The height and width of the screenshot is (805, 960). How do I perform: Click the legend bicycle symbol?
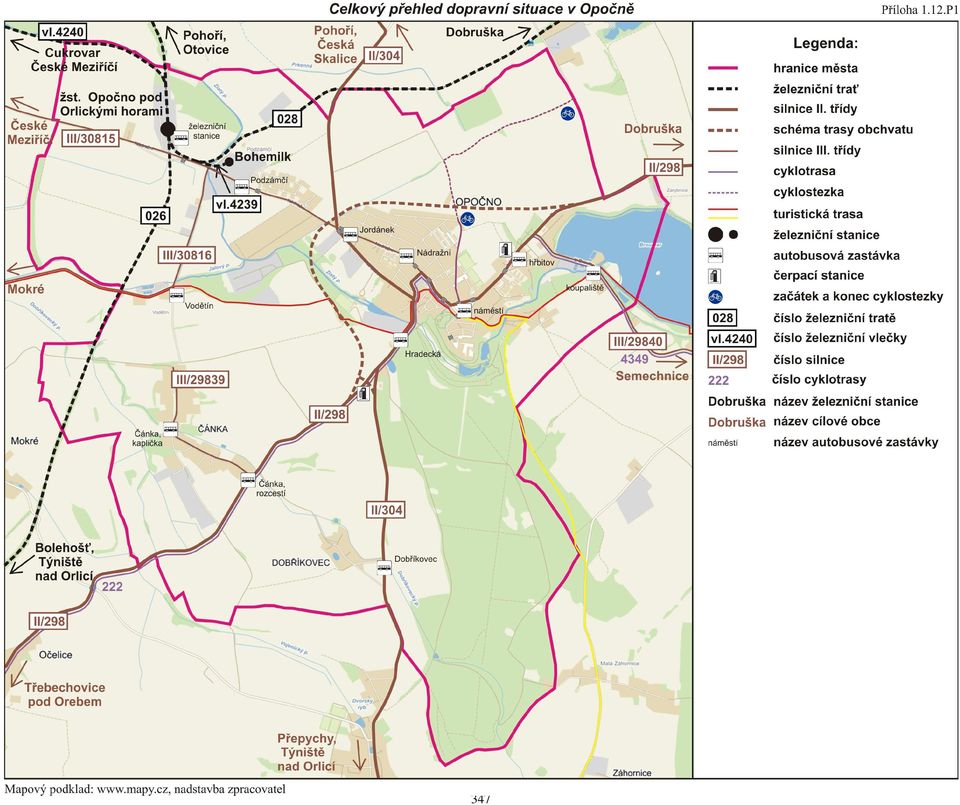tap(714, 297)
